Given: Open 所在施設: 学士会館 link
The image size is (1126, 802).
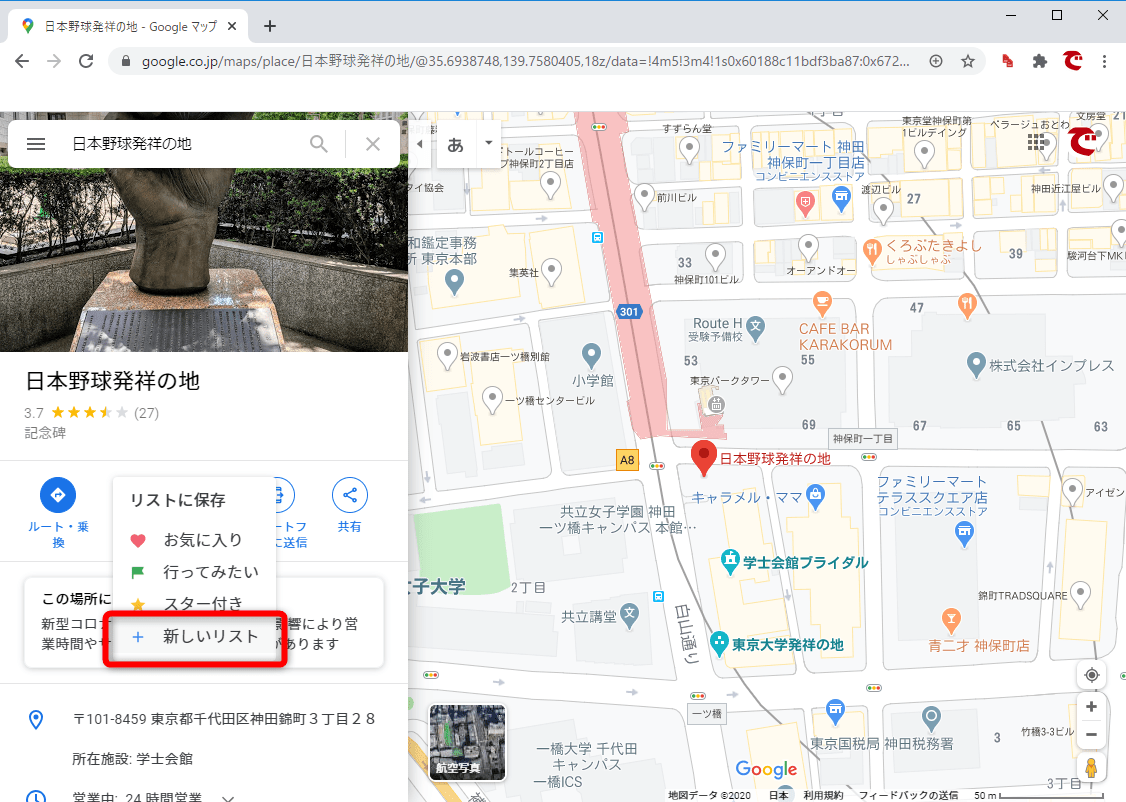Looking at the screenshot, I should coord(132,759).
